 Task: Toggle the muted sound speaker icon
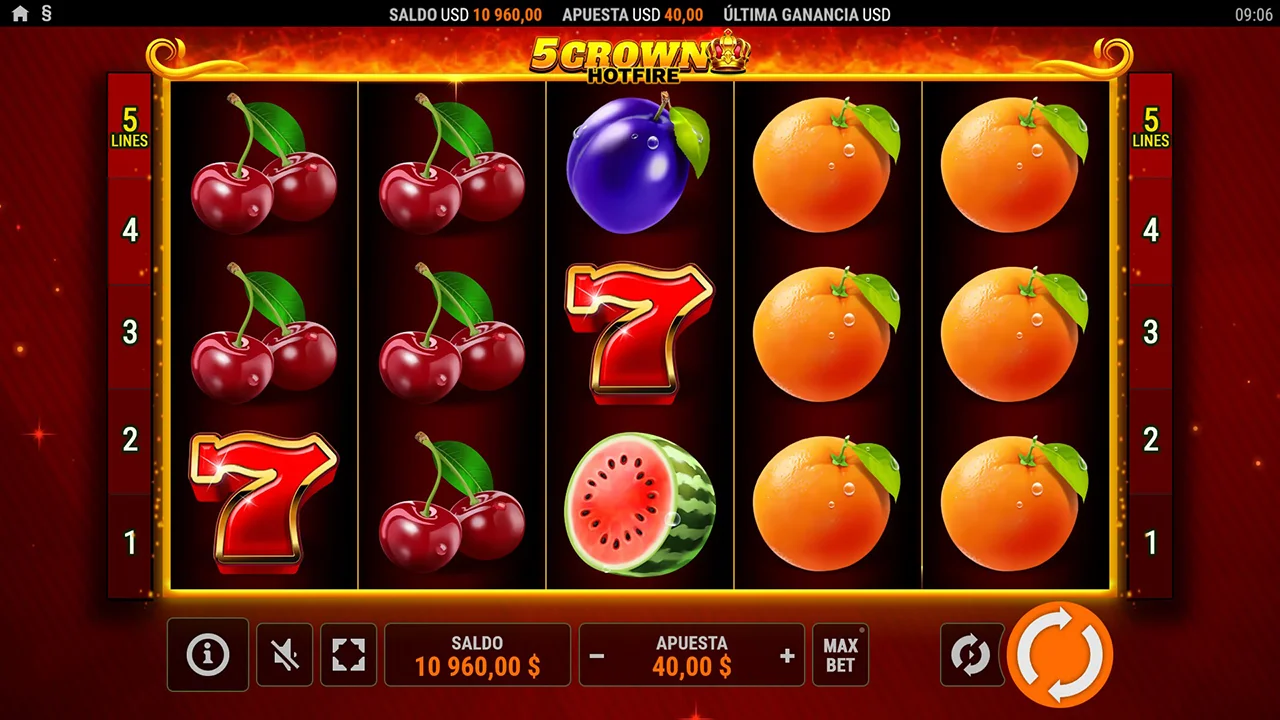point(285,655)
